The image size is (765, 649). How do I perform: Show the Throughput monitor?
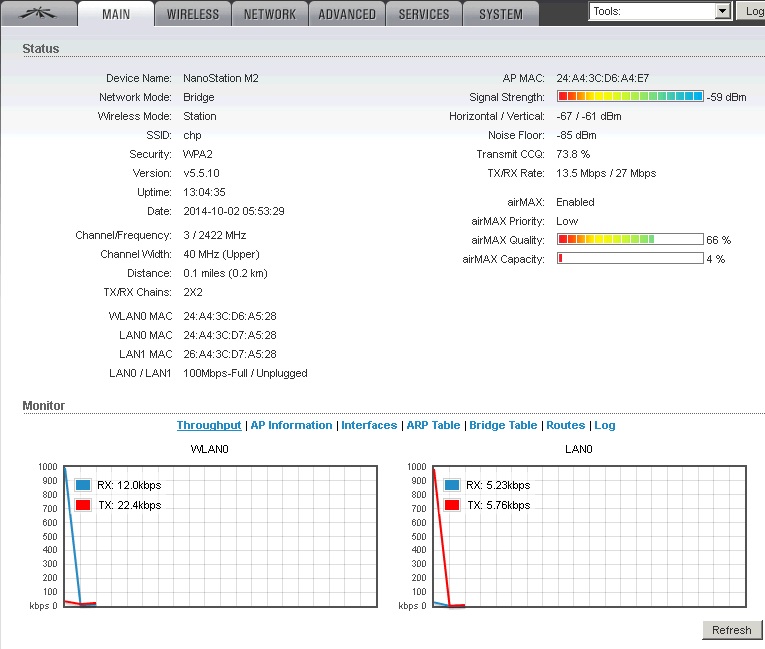point(209,425)
